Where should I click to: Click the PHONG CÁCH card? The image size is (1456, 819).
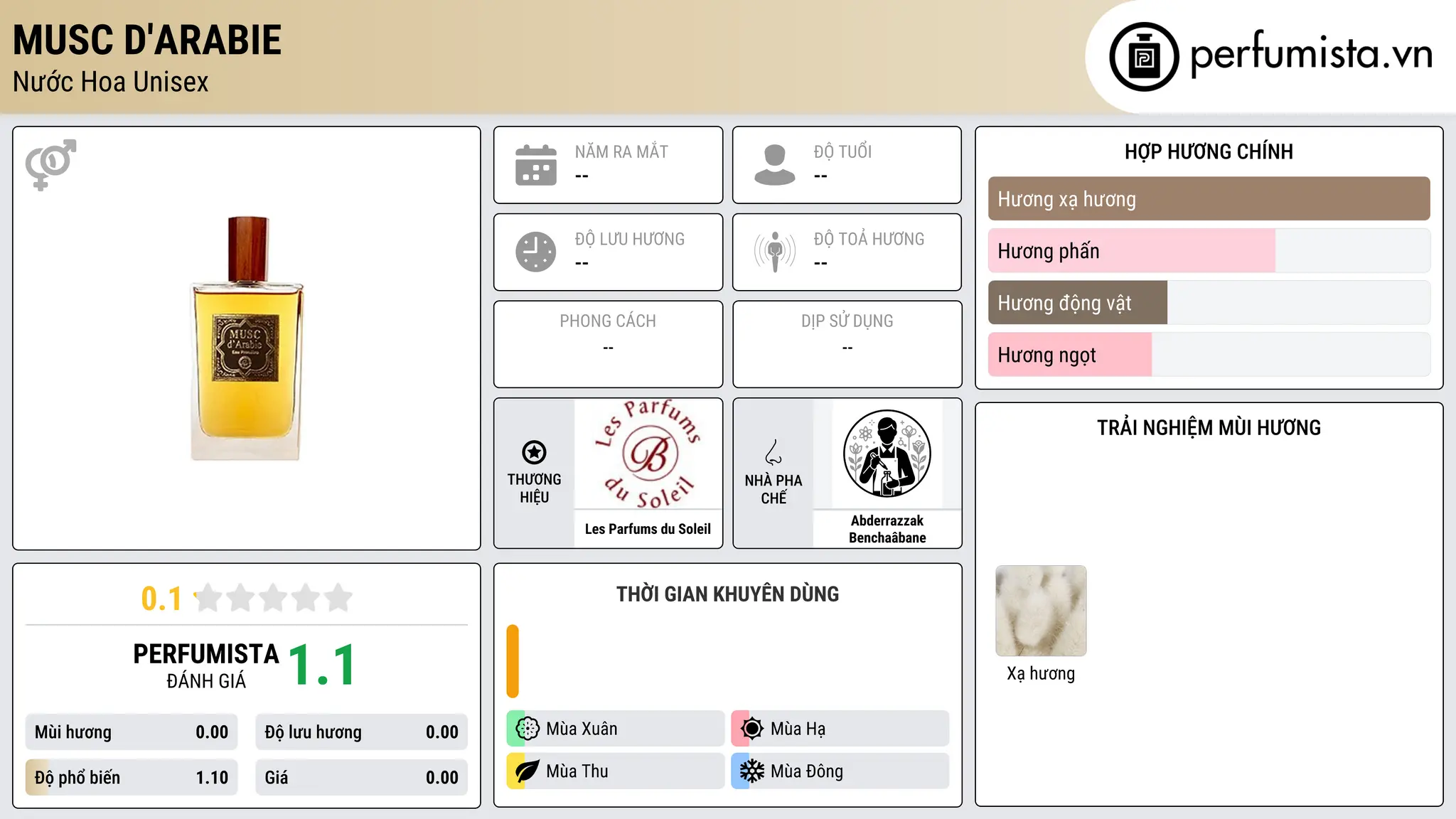609,344
